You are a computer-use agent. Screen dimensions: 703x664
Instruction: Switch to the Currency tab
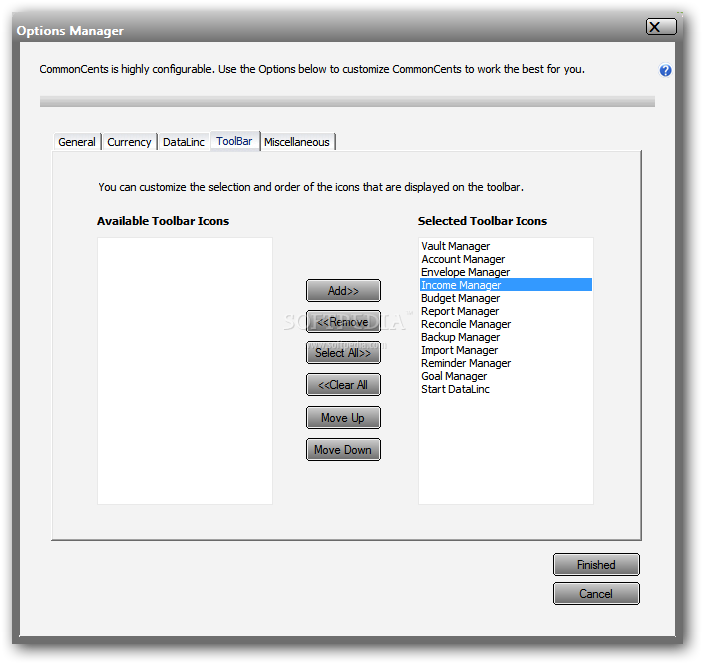pyautogui.click(x=130, y=142)
